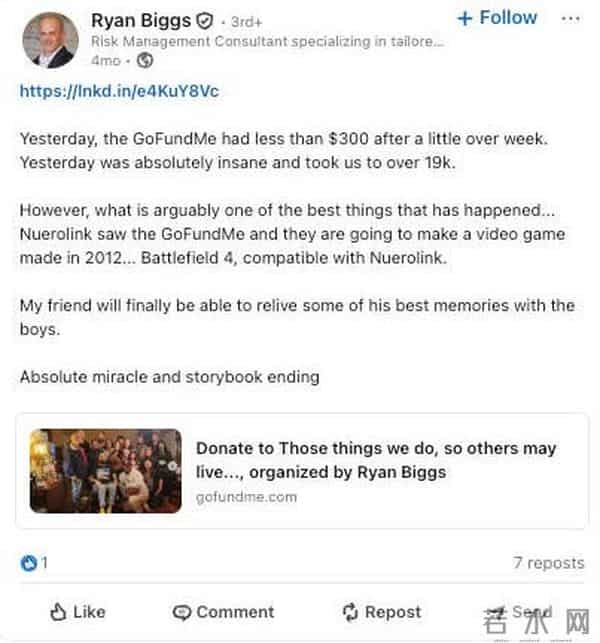Open the GoFundMe preview thumbnail image

click(x=105, y=470)
